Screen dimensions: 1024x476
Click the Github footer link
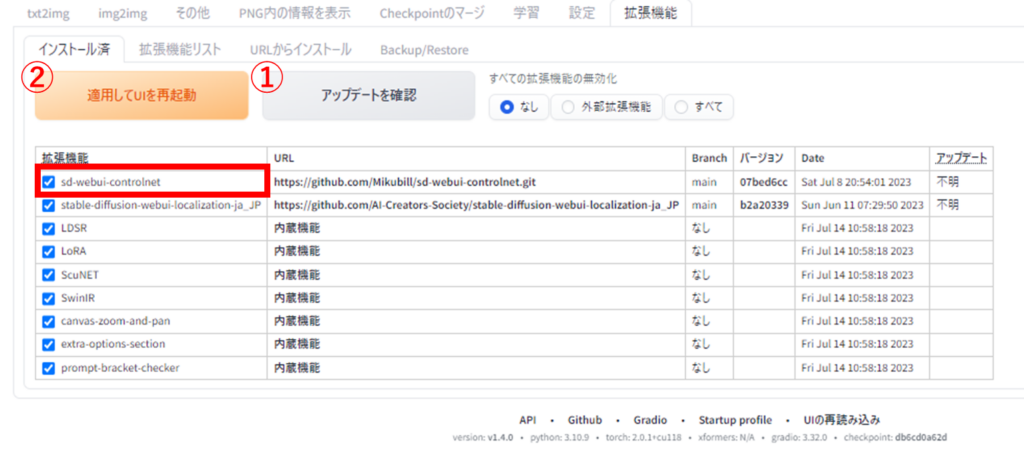coord(585,420)
